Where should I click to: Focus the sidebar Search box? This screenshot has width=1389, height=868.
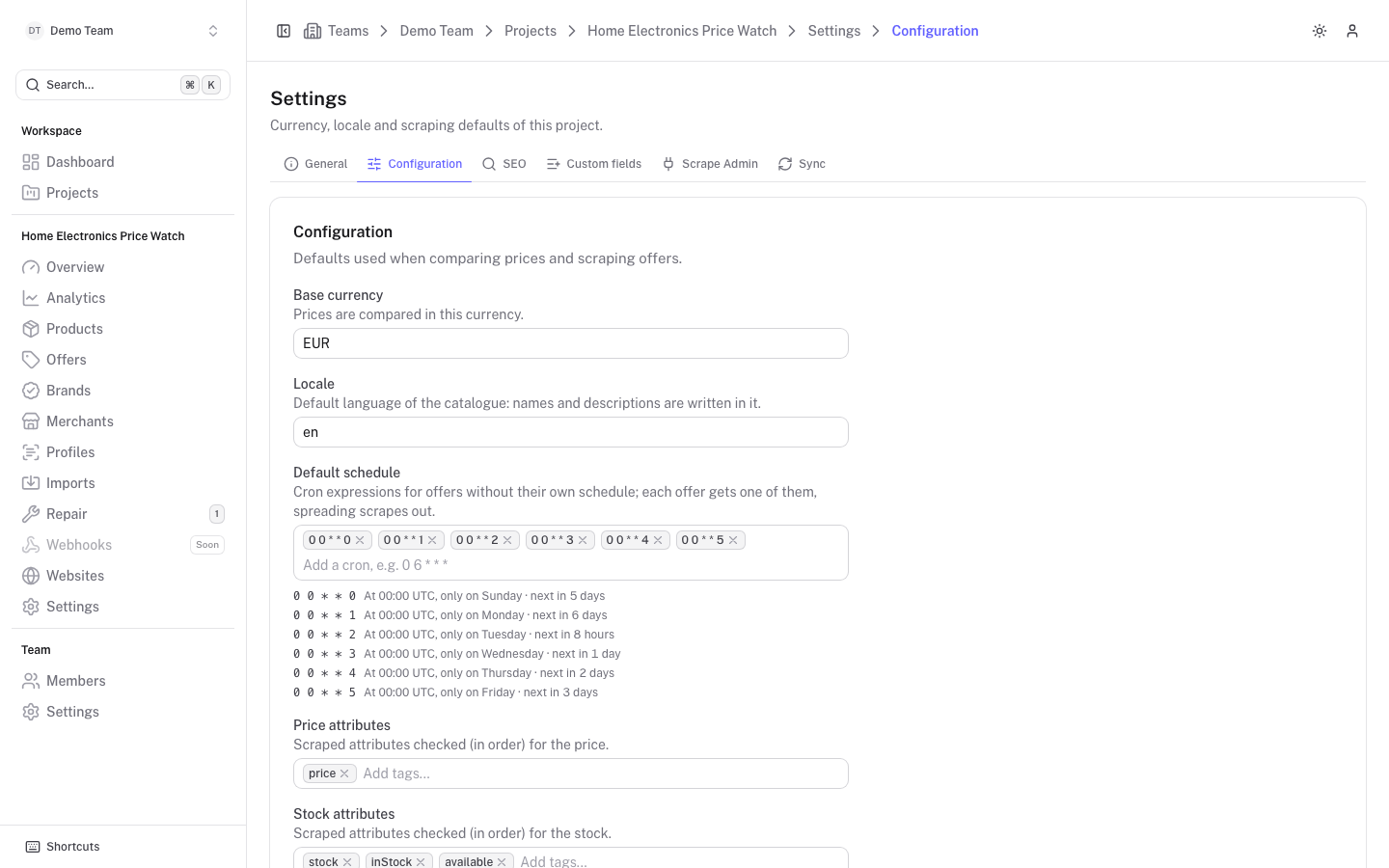(123, 85)
